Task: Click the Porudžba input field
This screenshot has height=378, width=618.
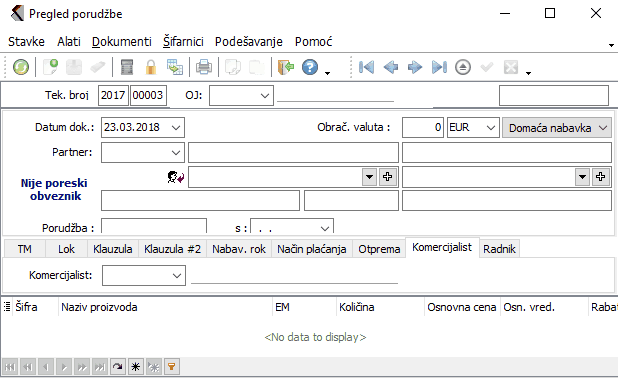Action: click(154, 226)
